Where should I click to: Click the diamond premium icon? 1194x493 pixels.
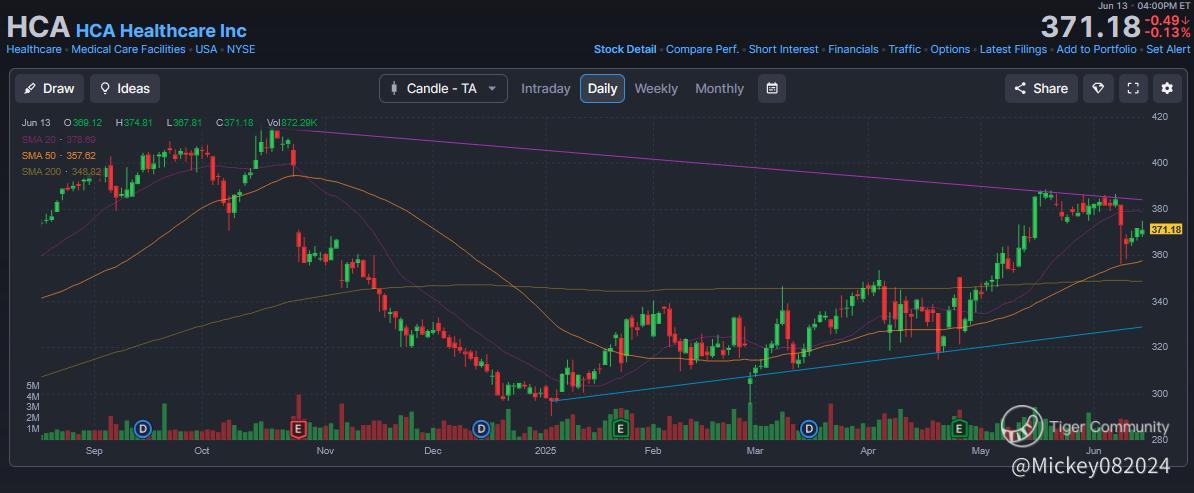tap(1098, 88)
